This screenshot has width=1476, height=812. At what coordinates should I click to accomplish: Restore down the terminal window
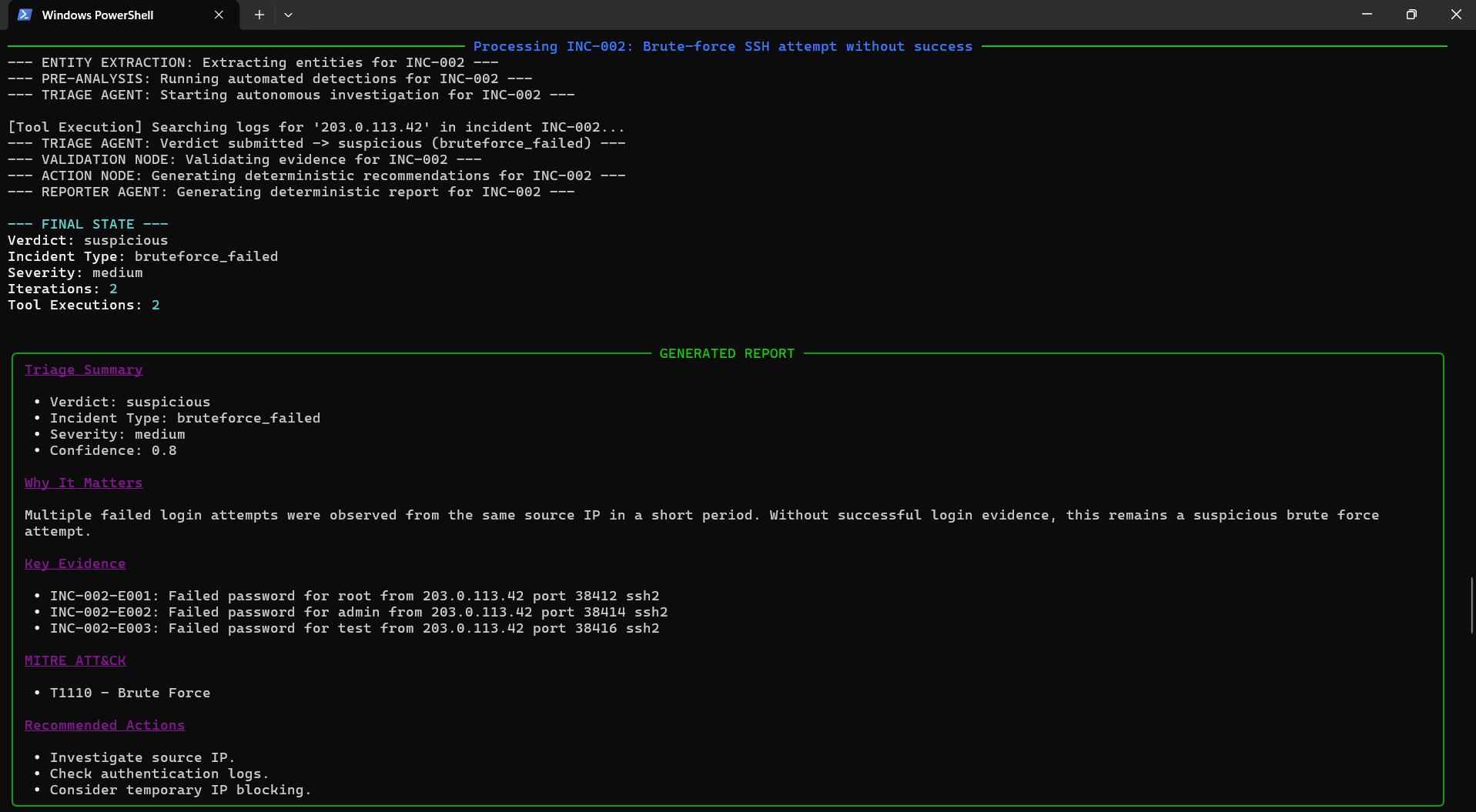click(x=1411, y=14)
